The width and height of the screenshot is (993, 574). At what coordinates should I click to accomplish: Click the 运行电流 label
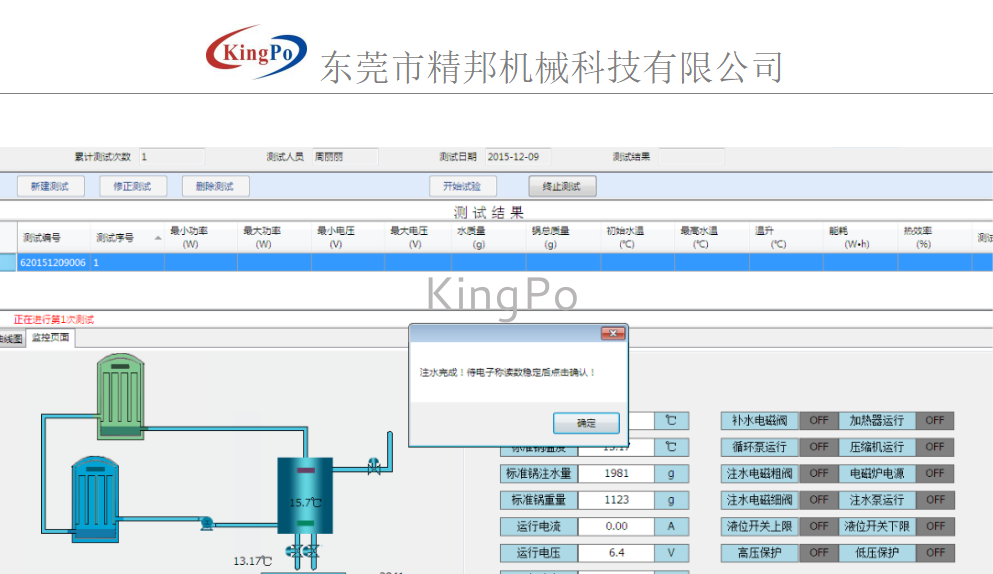(x=538, y=526)
